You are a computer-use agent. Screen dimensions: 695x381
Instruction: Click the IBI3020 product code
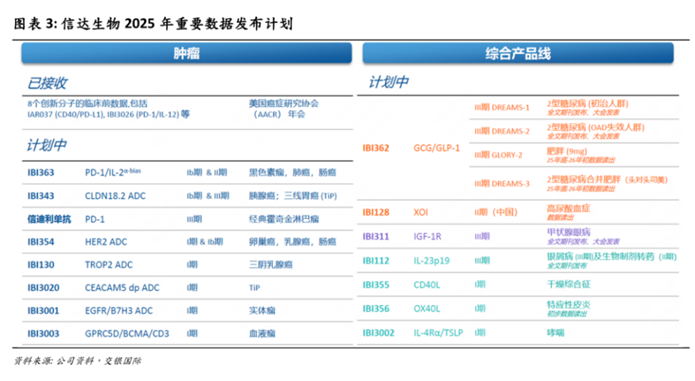coord(43,288)
